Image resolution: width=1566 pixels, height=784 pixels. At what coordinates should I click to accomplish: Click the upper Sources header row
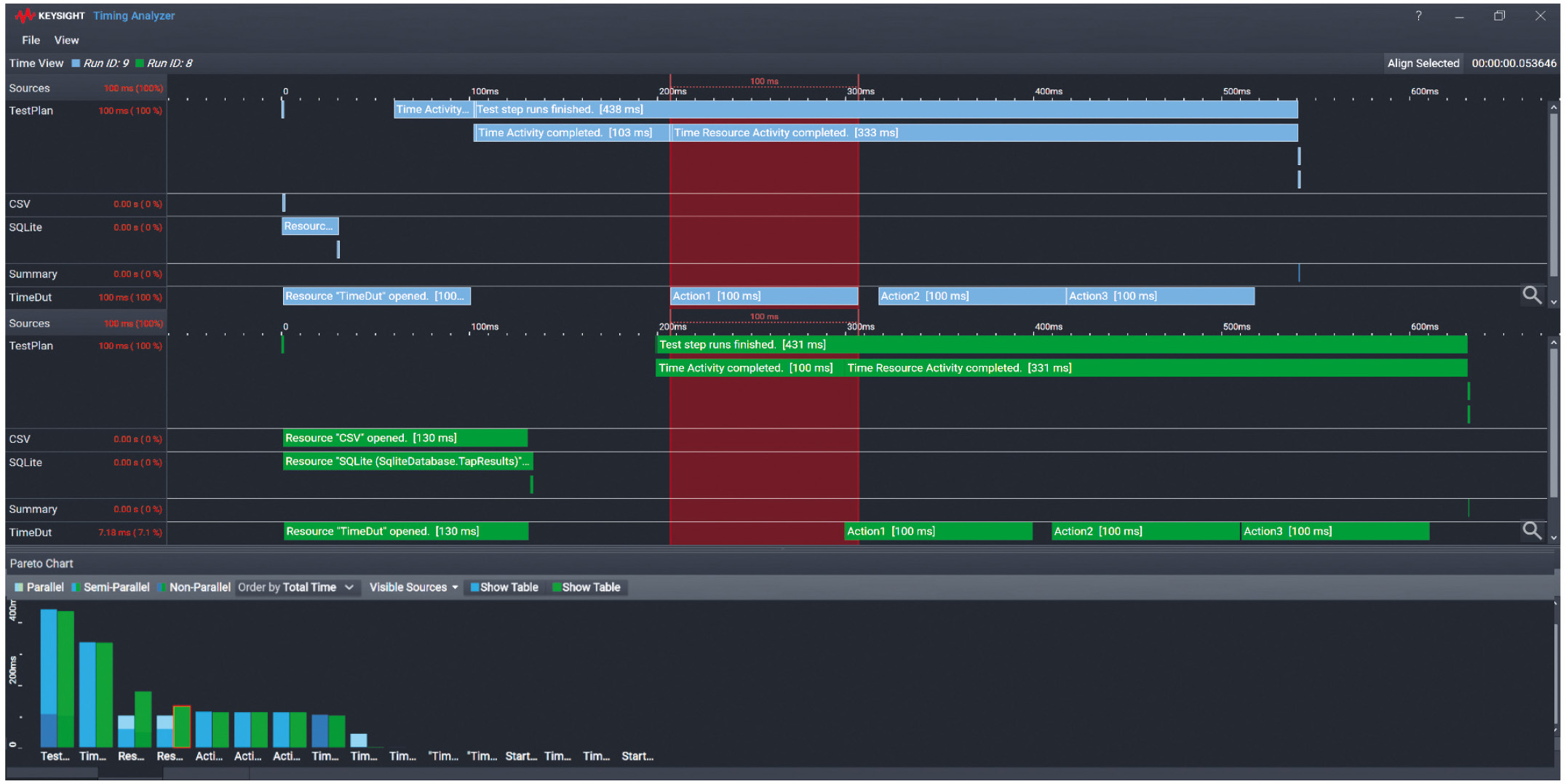(86, 88)
